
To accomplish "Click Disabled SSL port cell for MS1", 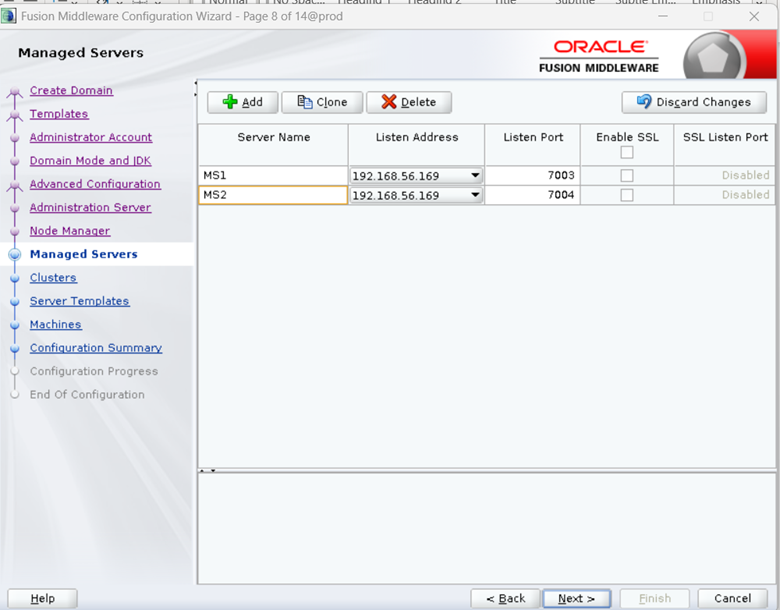I will [725, 175].
